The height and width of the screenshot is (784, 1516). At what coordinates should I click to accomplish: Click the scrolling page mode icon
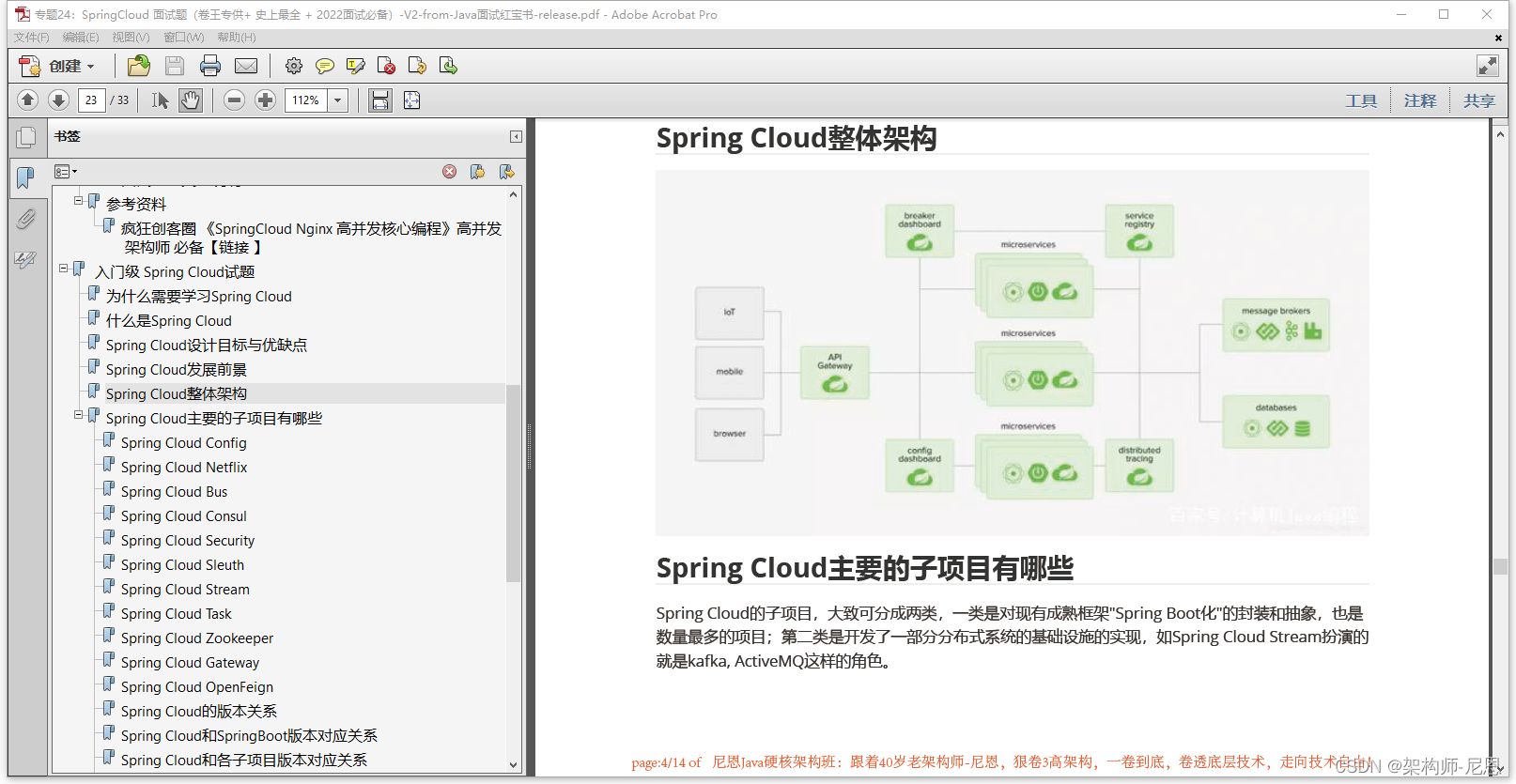[x=379, y=100]
